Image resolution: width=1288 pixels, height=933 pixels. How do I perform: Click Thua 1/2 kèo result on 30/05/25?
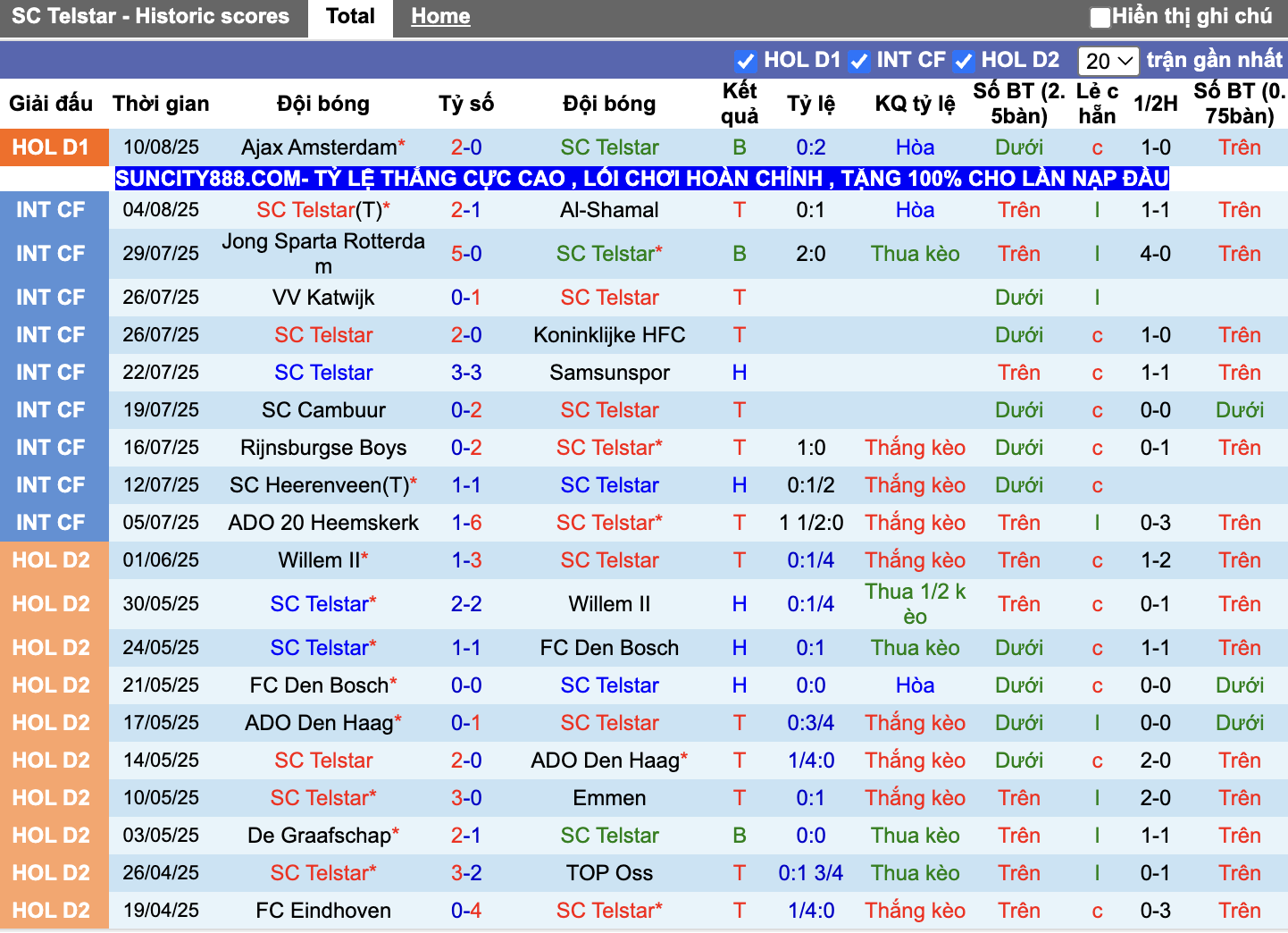tap(916, 604)
